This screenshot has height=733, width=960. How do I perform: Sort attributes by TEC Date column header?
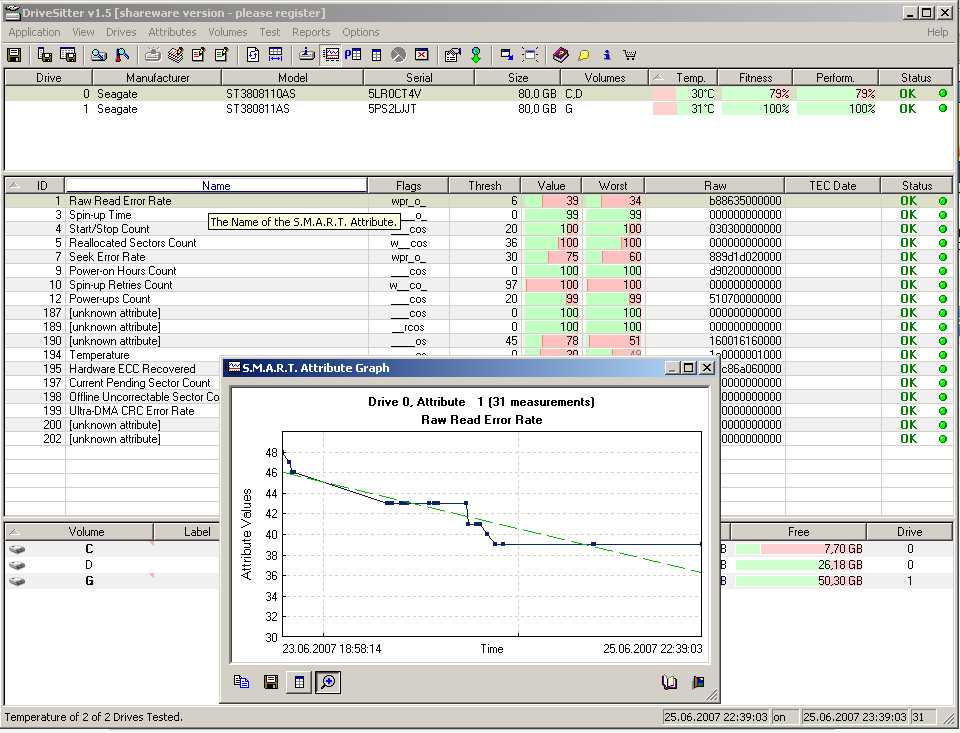(x=832, y=186)
